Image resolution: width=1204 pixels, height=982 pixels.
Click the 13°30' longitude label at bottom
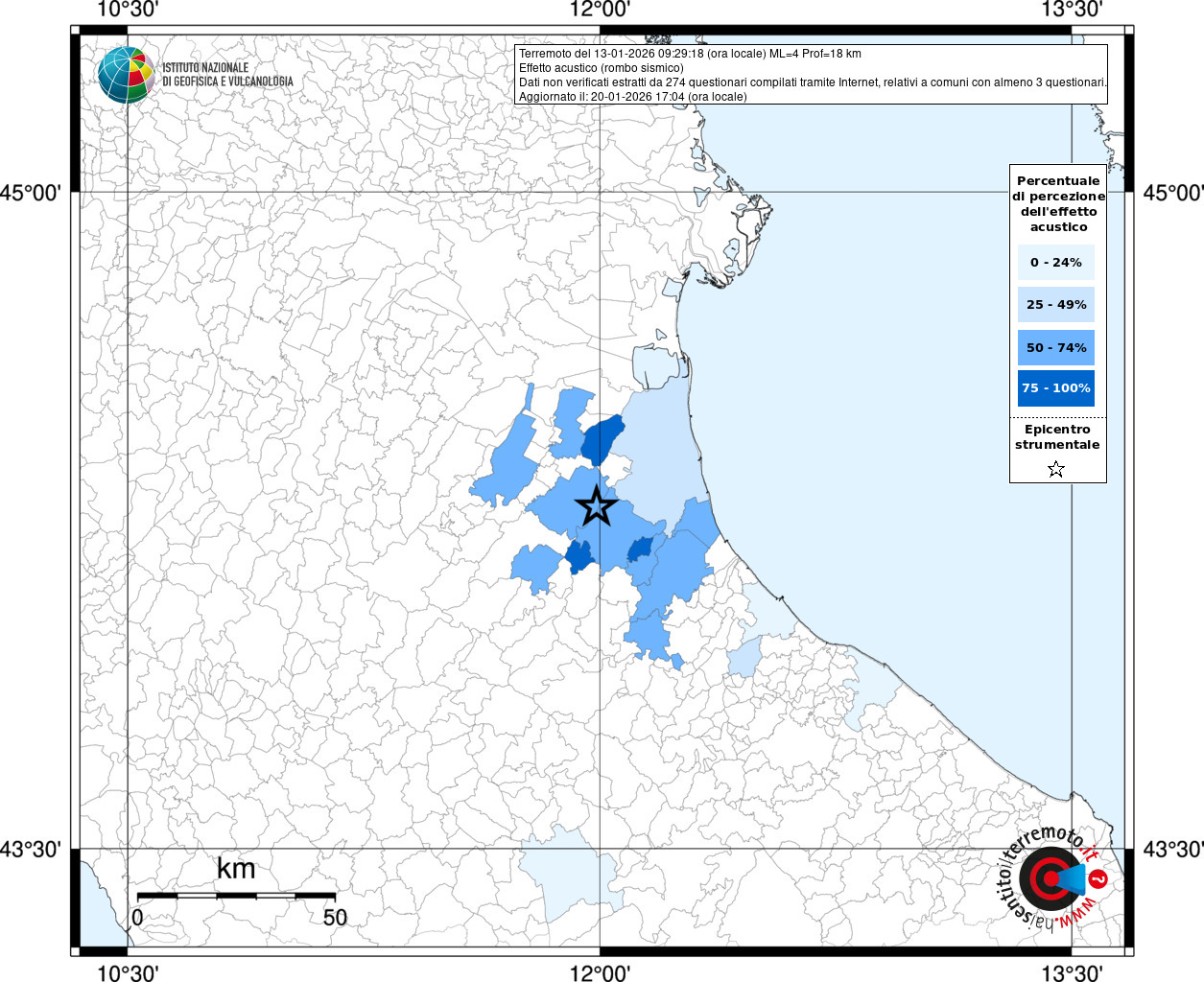tap(1072, 972)
